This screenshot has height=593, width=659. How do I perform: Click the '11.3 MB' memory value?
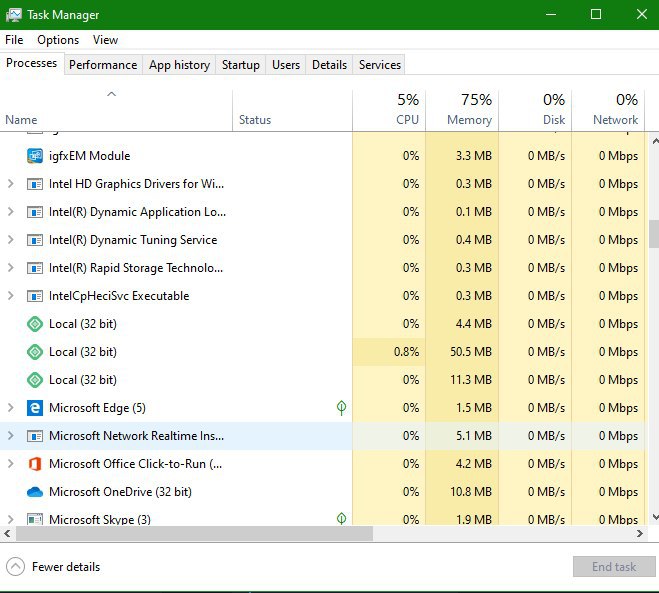point(471,380)
